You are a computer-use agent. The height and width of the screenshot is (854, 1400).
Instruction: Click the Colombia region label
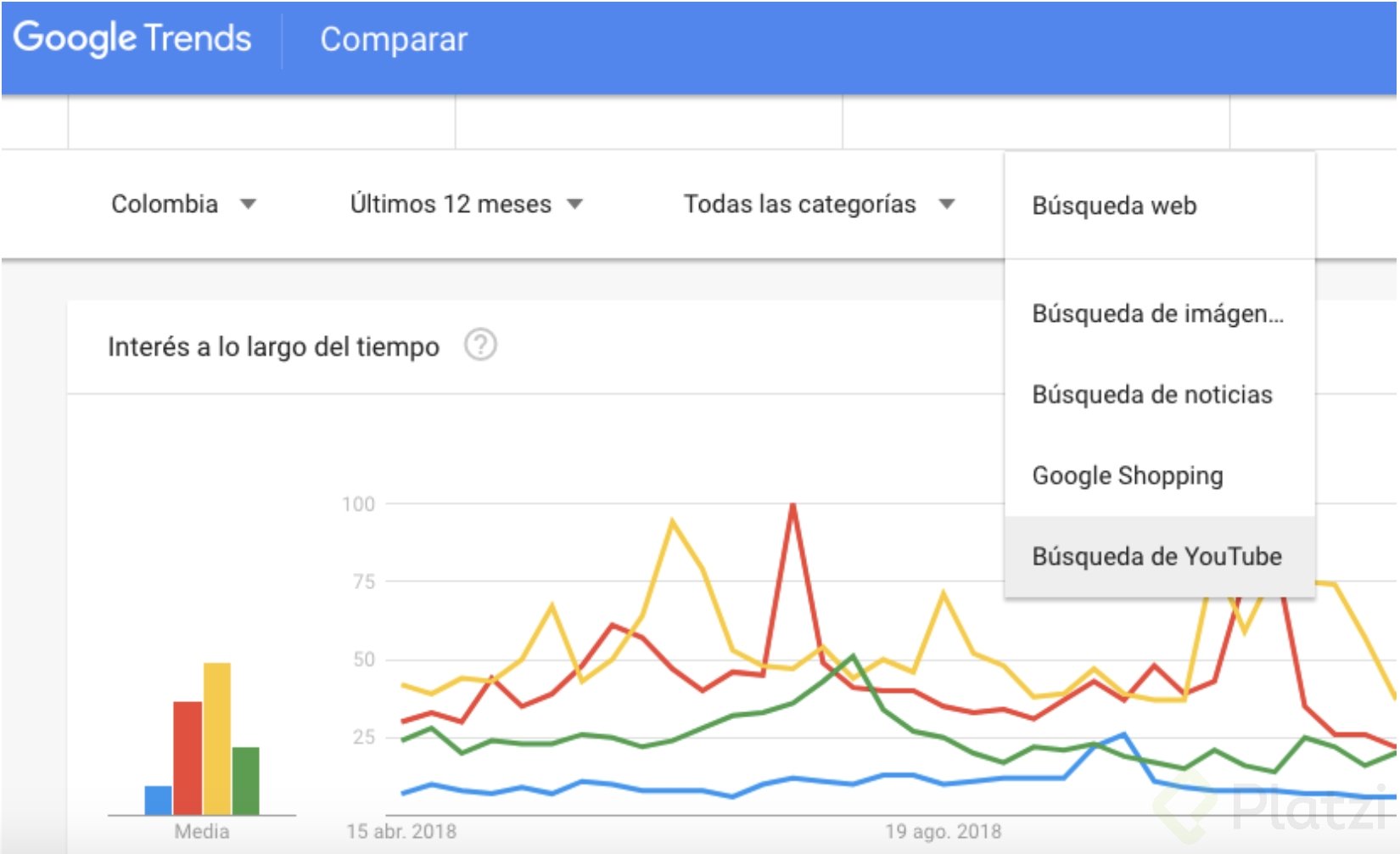point(165,205)
